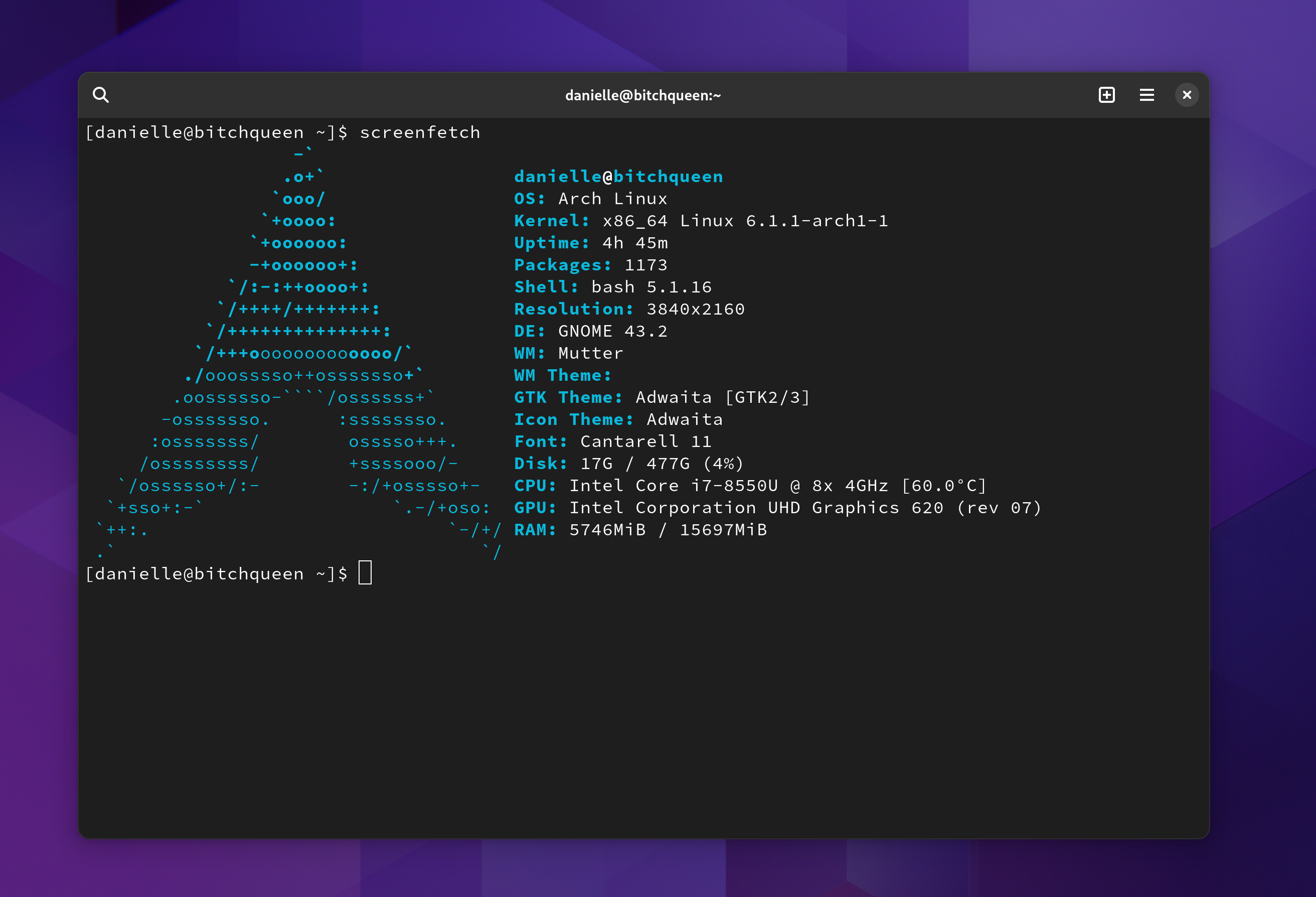Screen dimensions: 1316x897
Task: Open the terminal search icon
Action: [101, 95]
